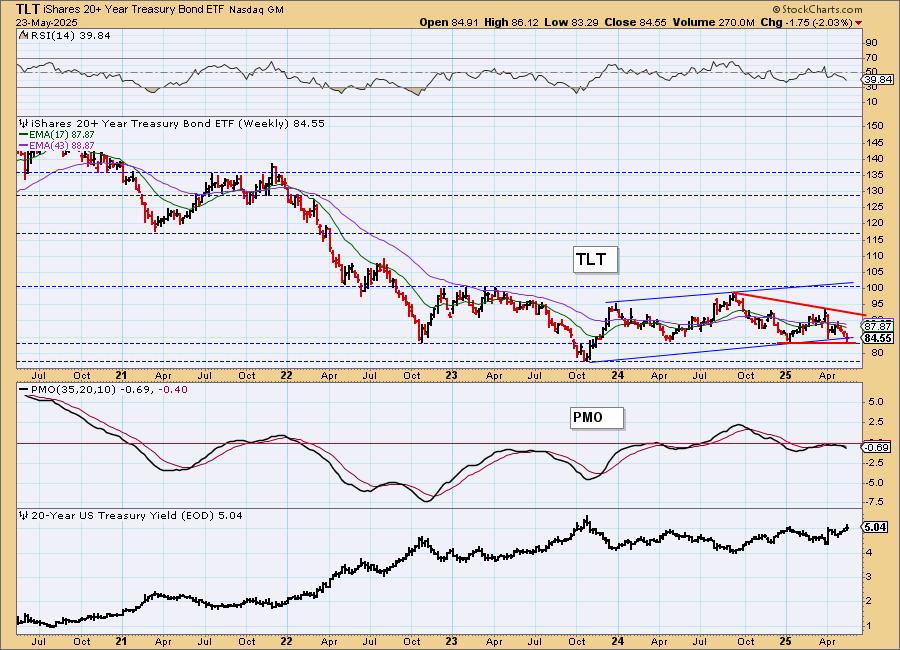Click the green EMA(17) legend line marker
Screen dimensions: 900x650
(x=23, y=134)
